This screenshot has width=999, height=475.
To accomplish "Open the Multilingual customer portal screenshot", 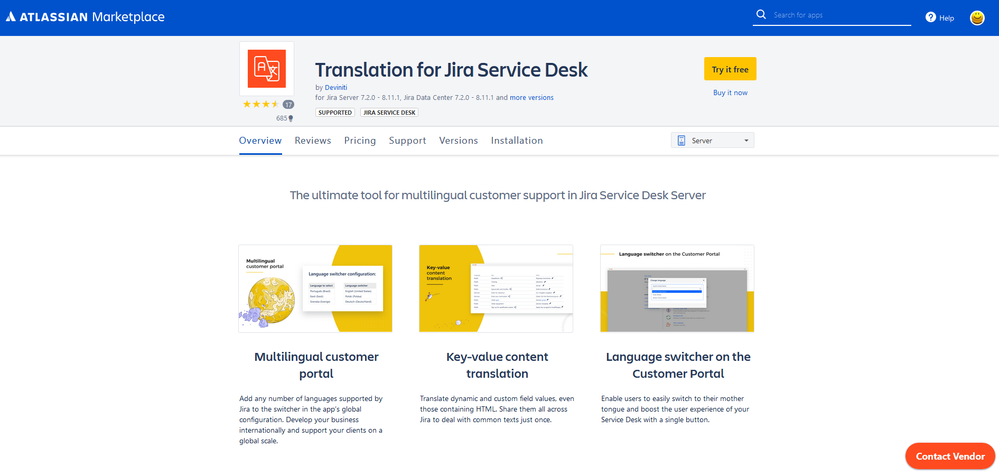I will [315, 288].
